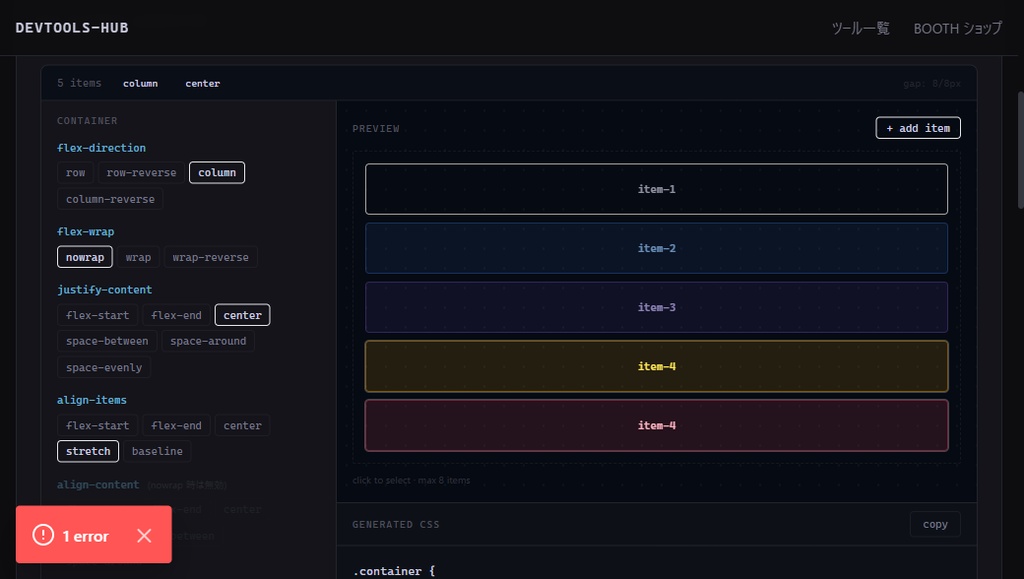Set align-items to flex-end
1024x579 pixels.
pyautogui.click(x=176, y=426)
